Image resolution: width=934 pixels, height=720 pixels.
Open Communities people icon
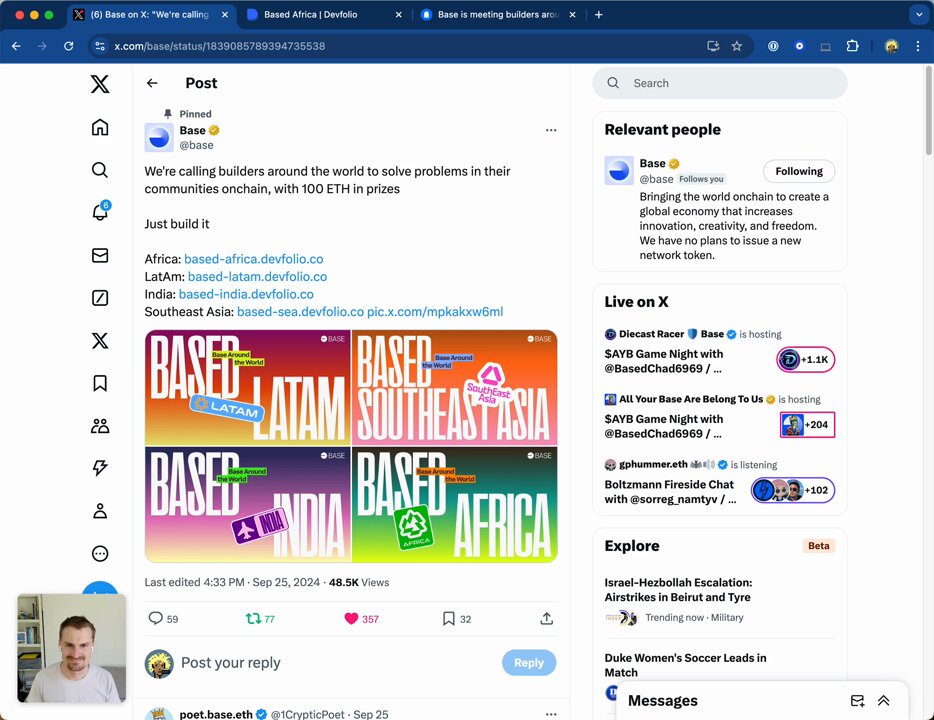100,426
